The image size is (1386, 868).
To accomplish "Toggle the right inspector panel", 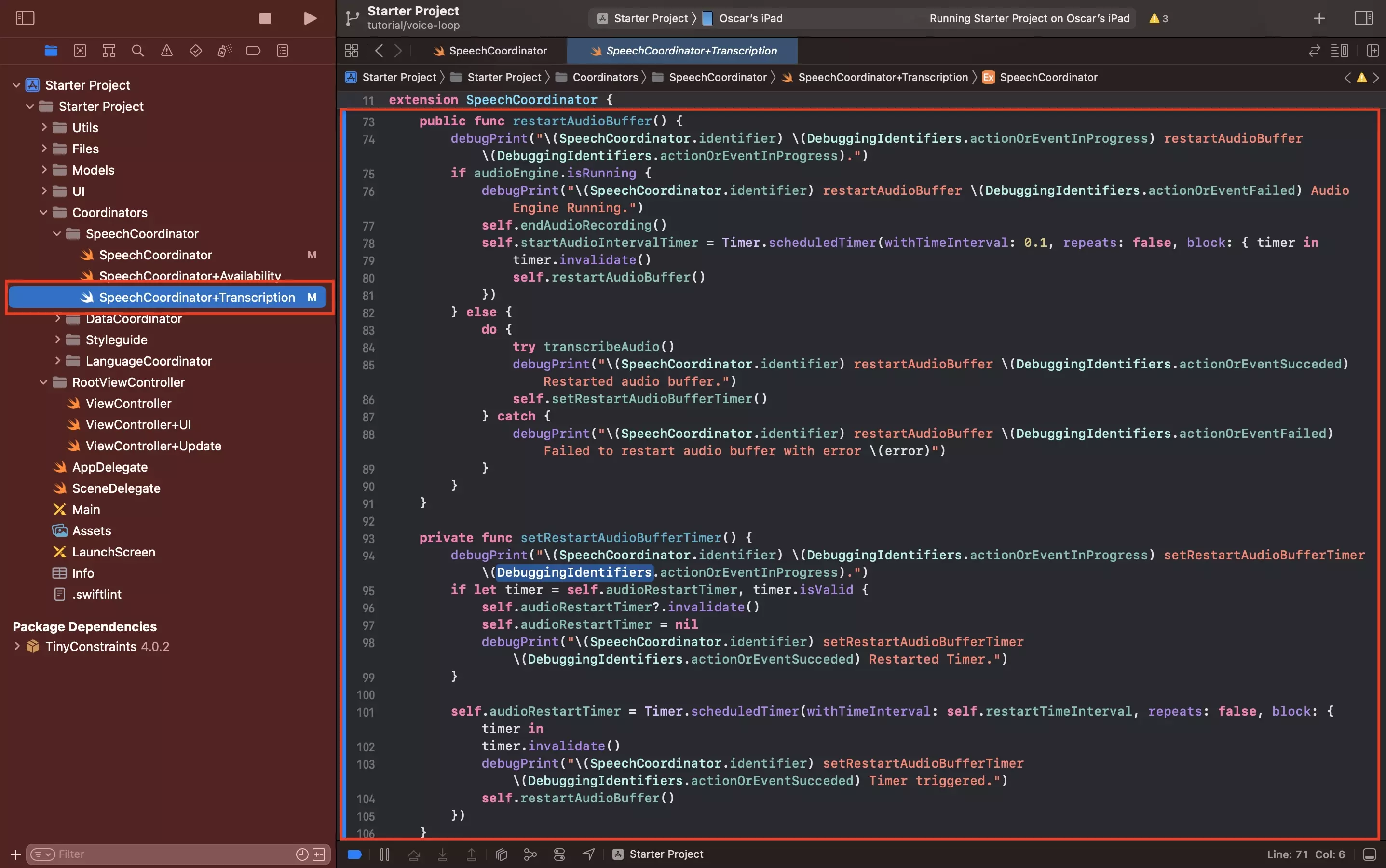I will click(1363, 18).
